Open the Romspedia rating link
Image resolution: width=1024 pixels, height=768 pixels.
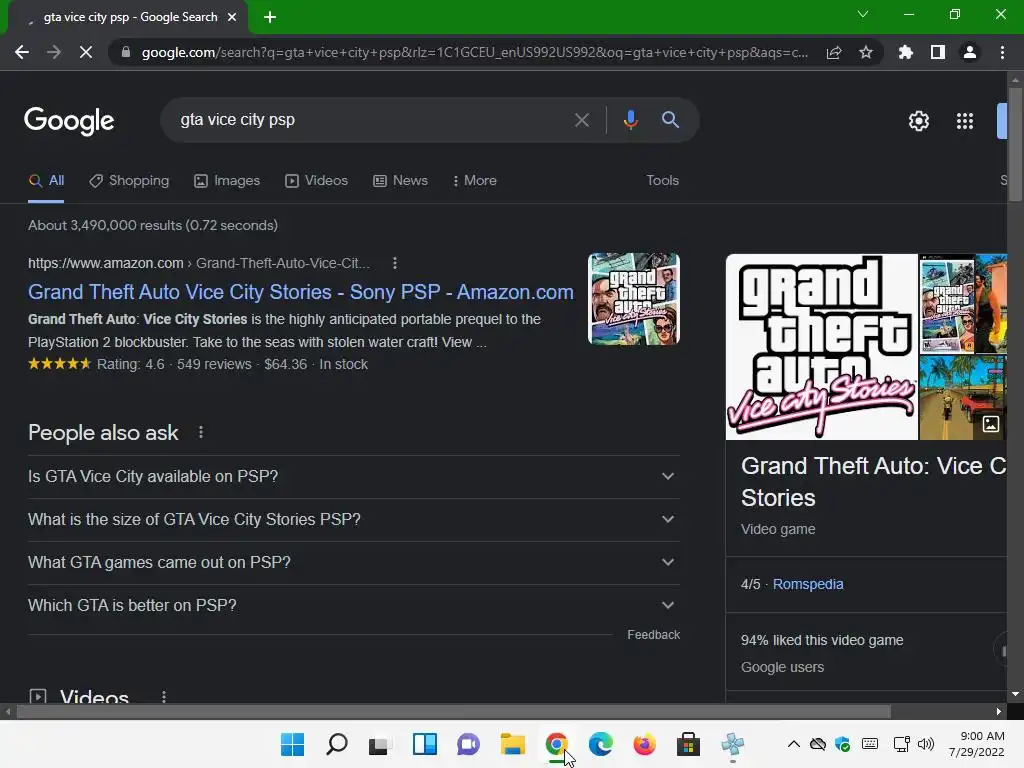[x=808, y=584]
